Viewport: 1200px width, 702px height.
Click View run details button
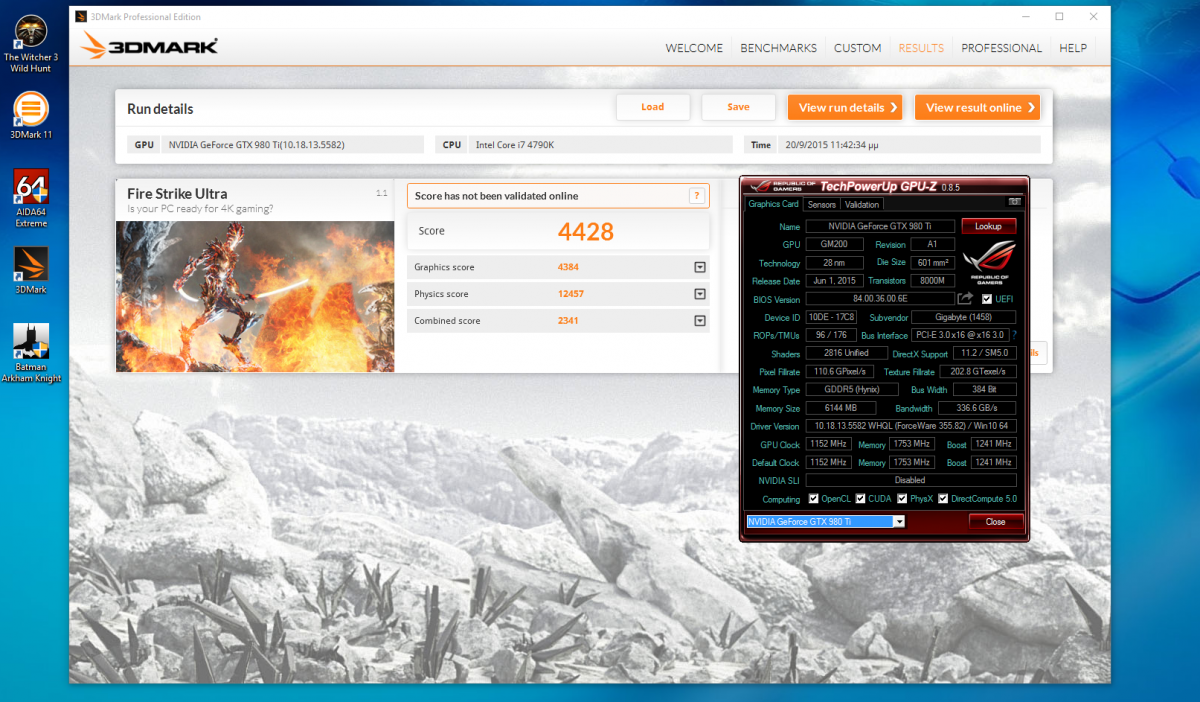[846, 107]
